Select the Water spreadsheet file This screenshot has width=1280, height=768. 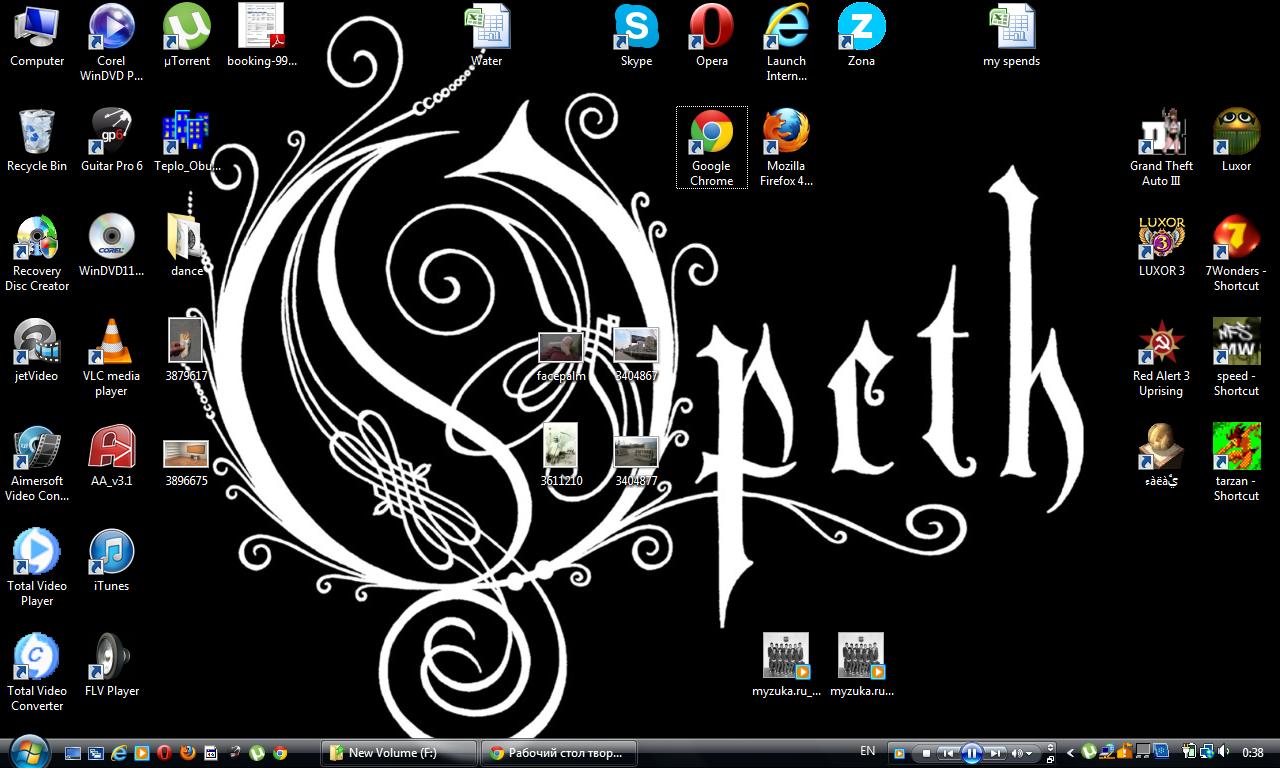(487, 36)
